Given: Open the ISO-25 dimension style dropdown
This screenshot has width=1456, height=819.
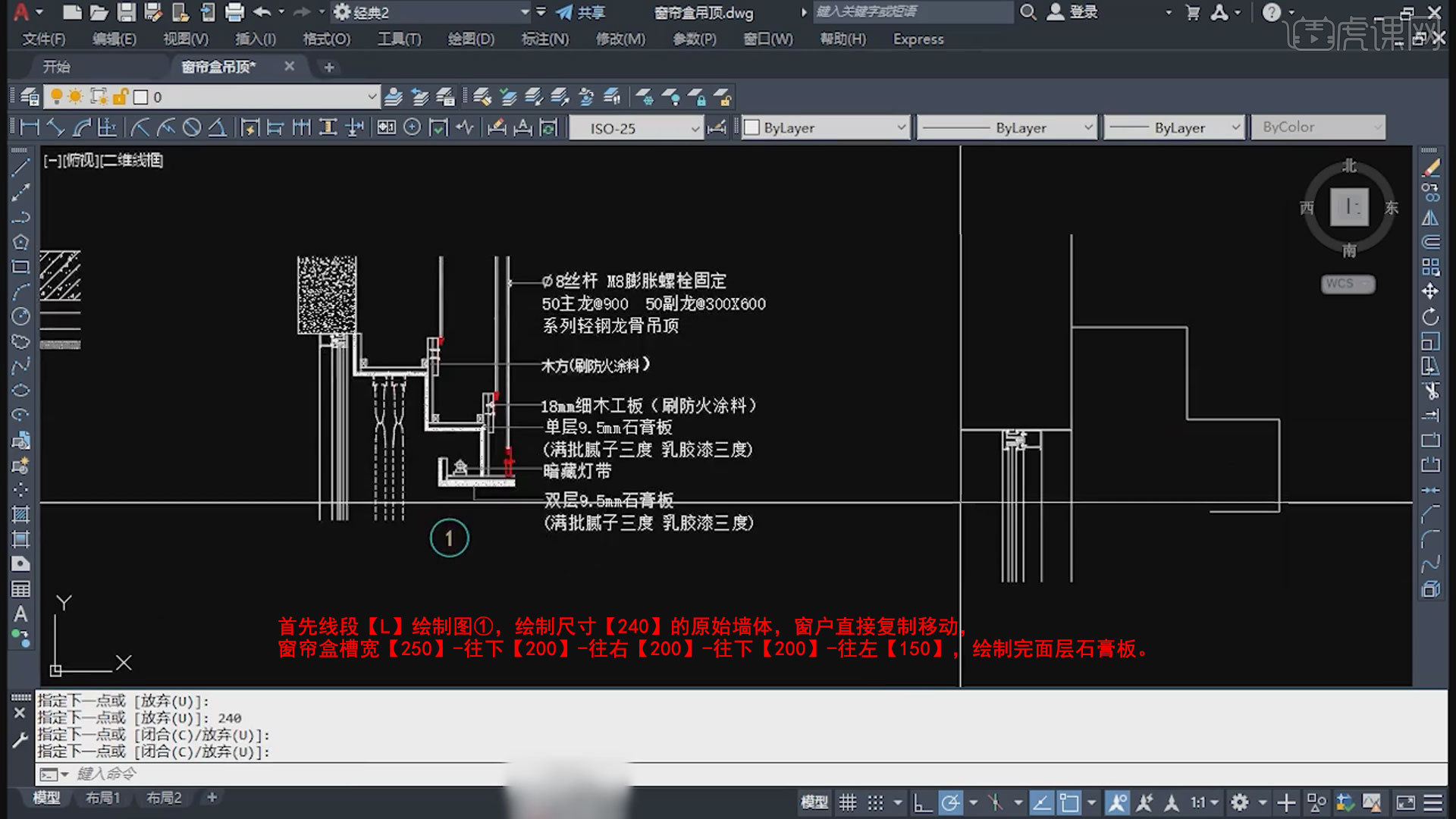Looking at the screenshot, I should pyautogui.click(x=635, y=128).
